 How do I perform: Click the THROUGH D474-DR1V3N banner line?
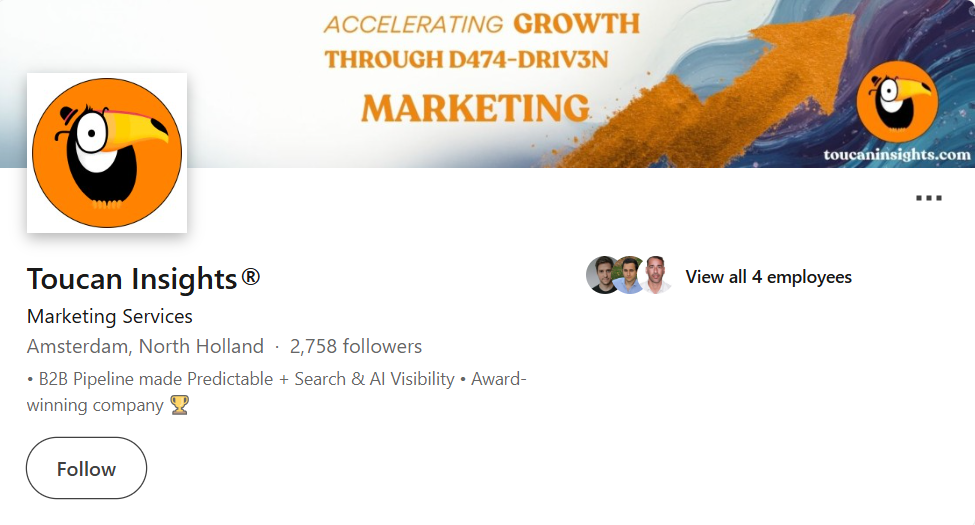[466, 59]
